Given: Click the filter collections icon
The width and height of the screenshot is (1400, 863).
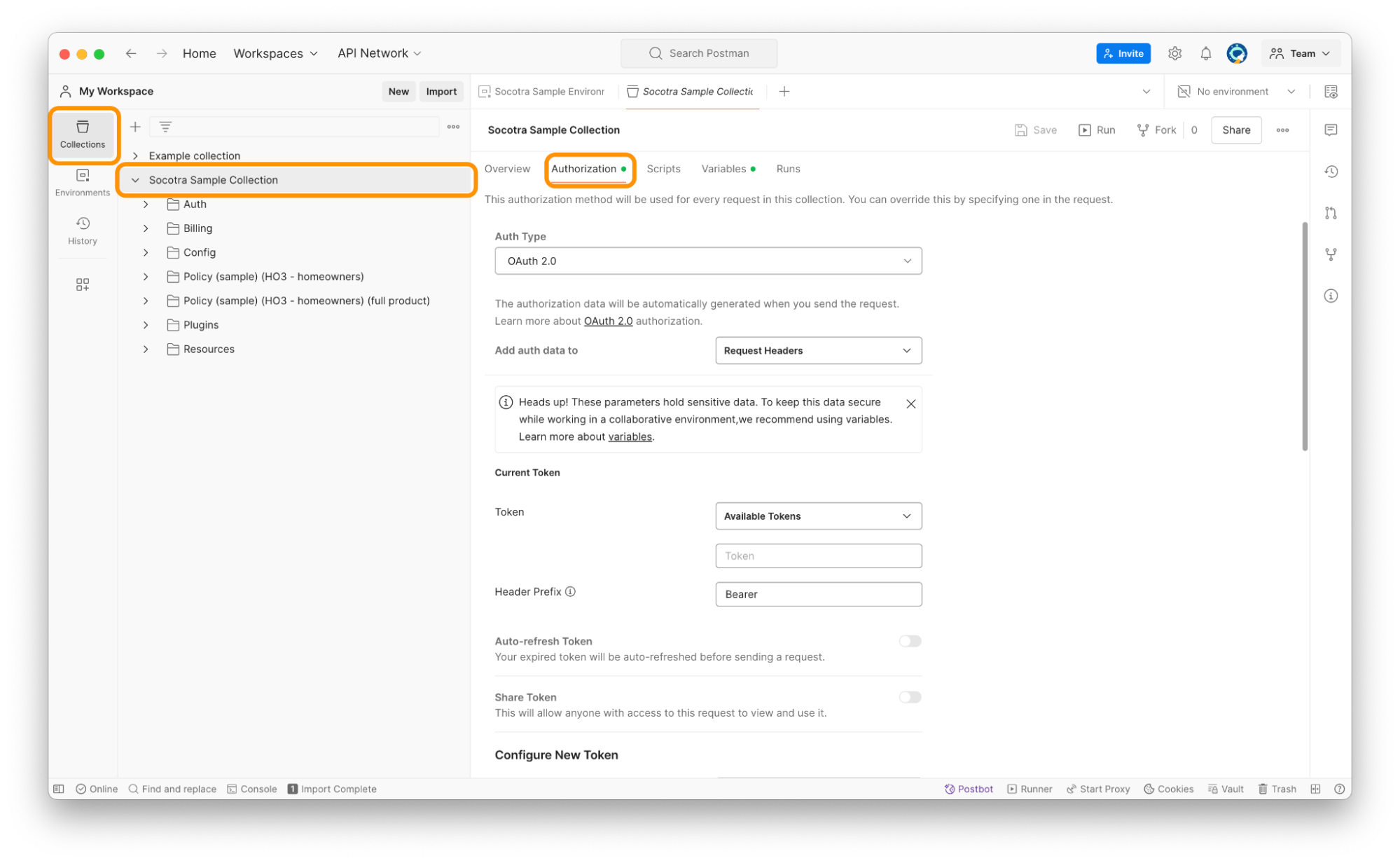Looking at the screenshot, I should pos(165,127).
